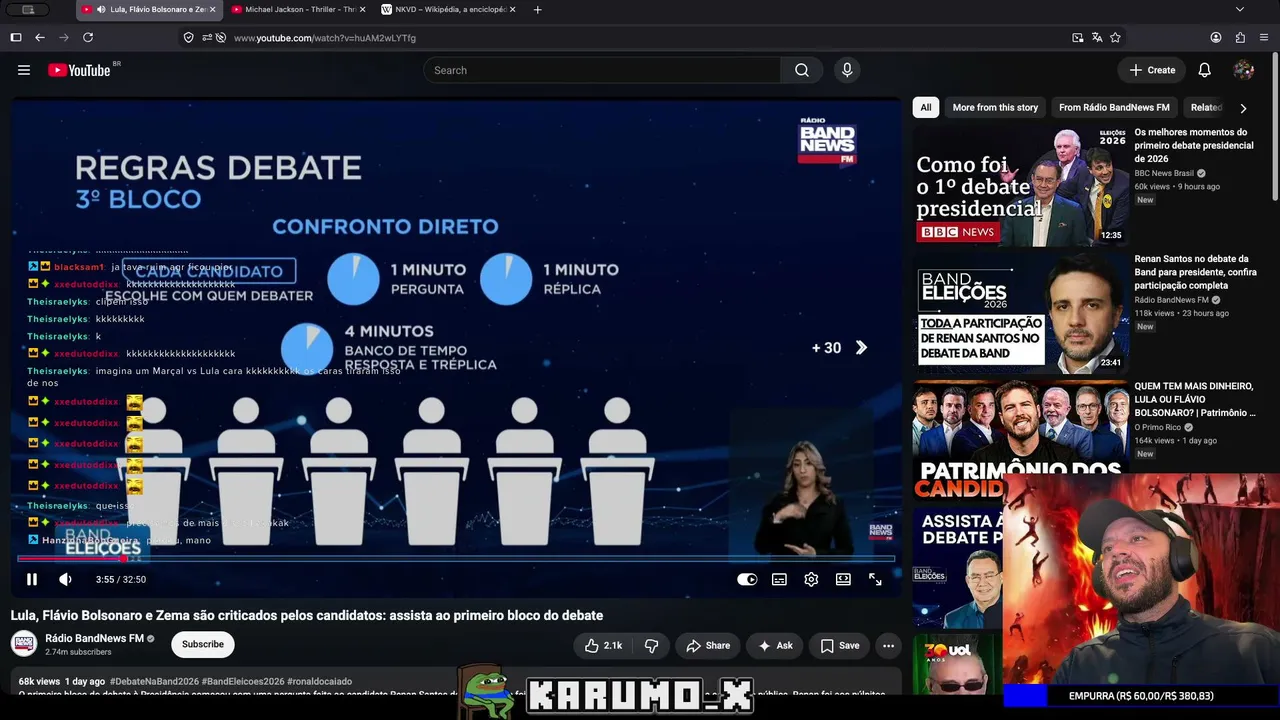Click the #BandEleicoes2026 hashtag
1280x720 pixels.
tap(243, 682)
